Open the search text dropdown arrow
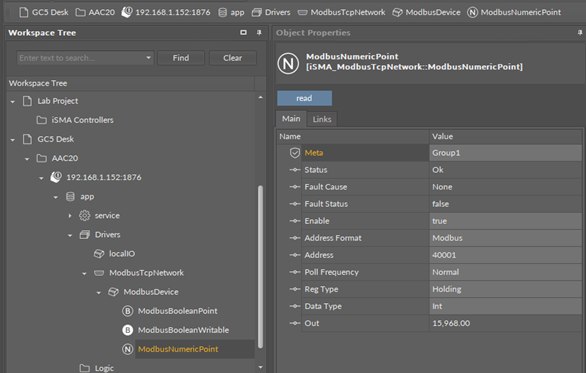The image size is (586, 373). tap(148, 58)
